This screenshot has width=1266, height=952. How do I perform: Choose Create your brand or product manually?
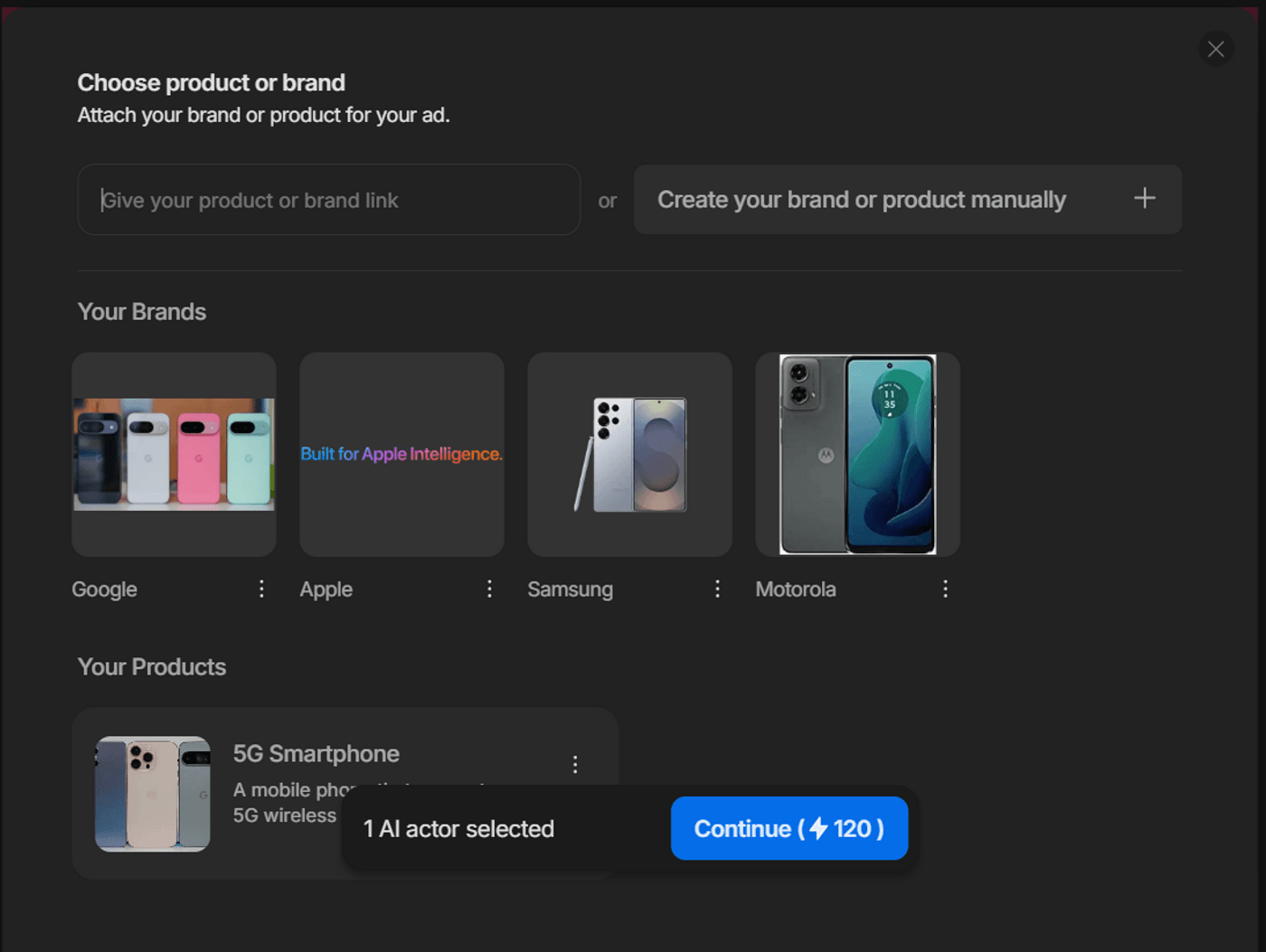click(863, 199)
